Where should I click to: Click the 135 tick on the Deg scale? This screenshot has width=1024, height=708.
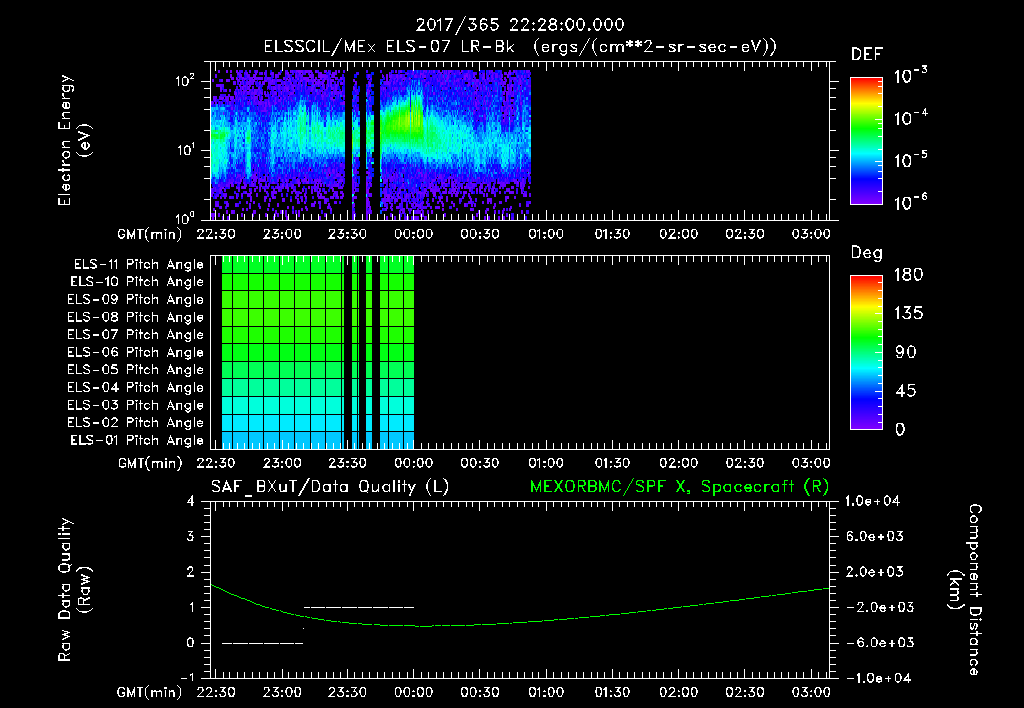908,314
